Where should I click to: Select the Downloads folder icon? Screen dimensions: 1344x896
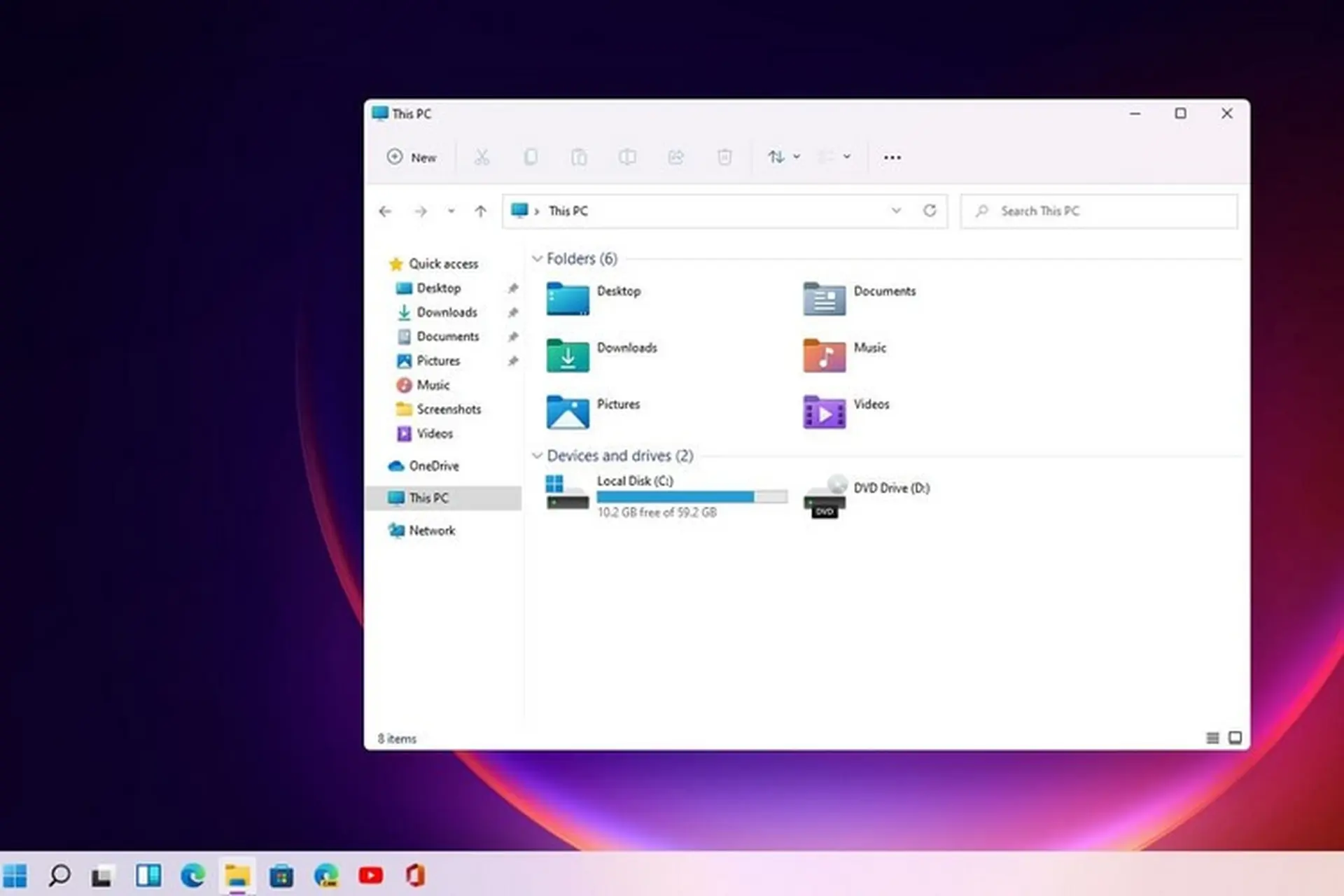[x=568, y=355]
